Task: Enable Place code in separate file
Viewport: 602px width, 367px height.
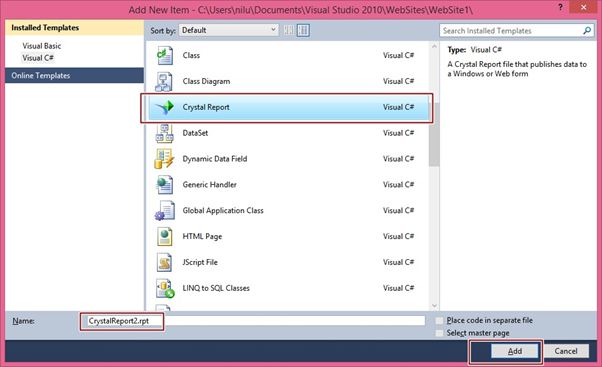Action: tap(440, 321)
